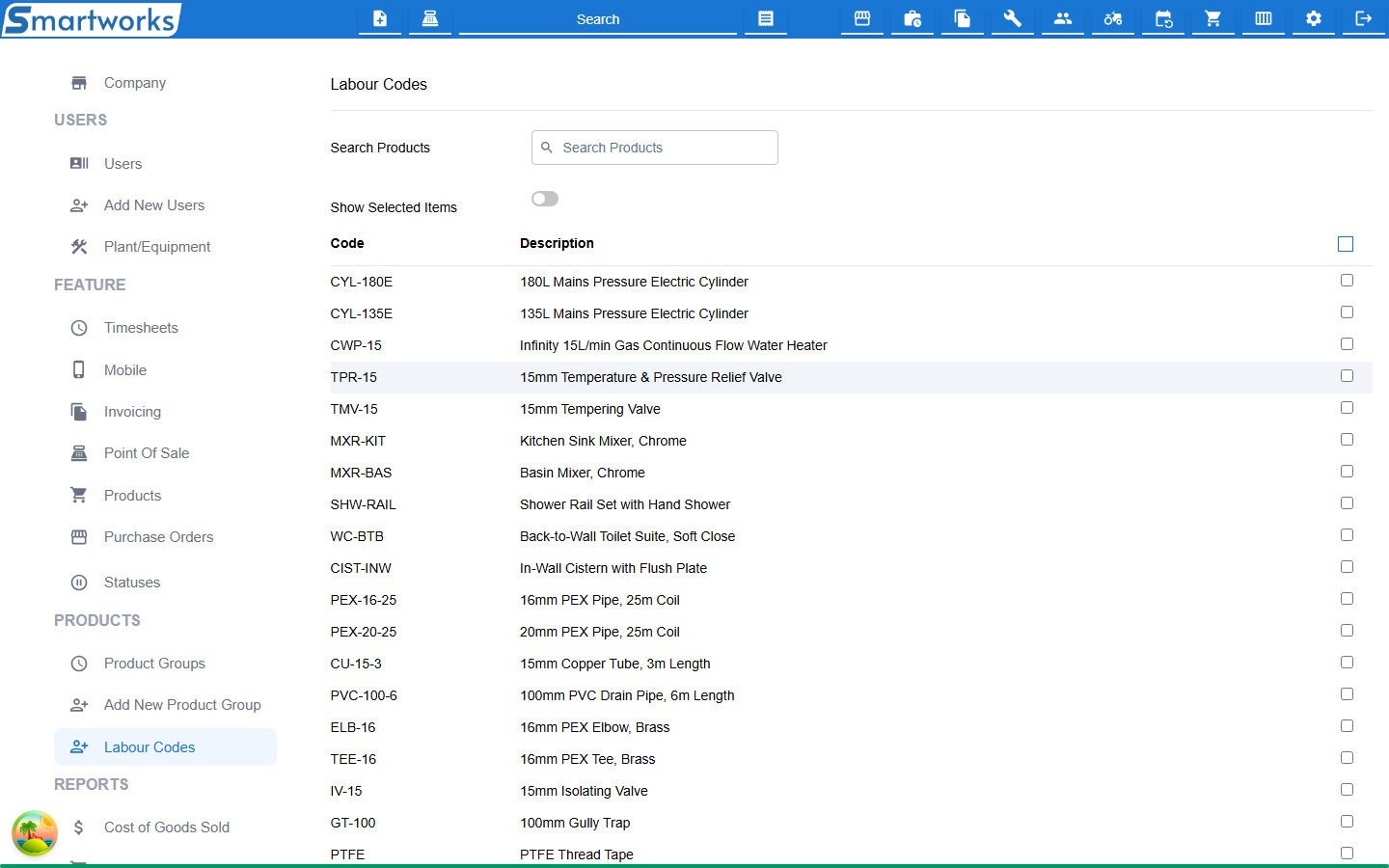This screenshot has width=1389, height=868.
Task: Tick the PEX-16-25 row checkbox
Action: click(1347, 599)
